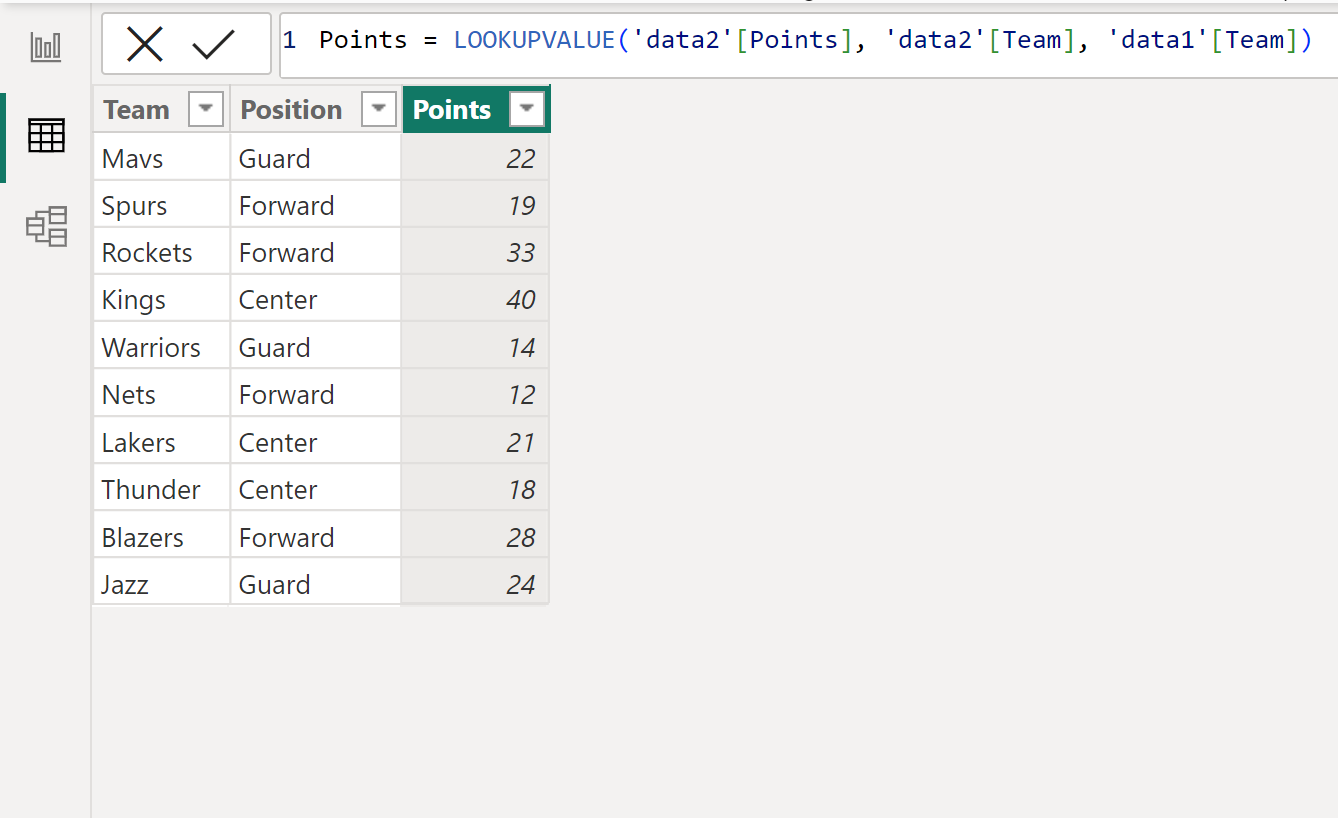
Task: Click LOOKUPVALUE function name in formula
Action: coord(536,41)
